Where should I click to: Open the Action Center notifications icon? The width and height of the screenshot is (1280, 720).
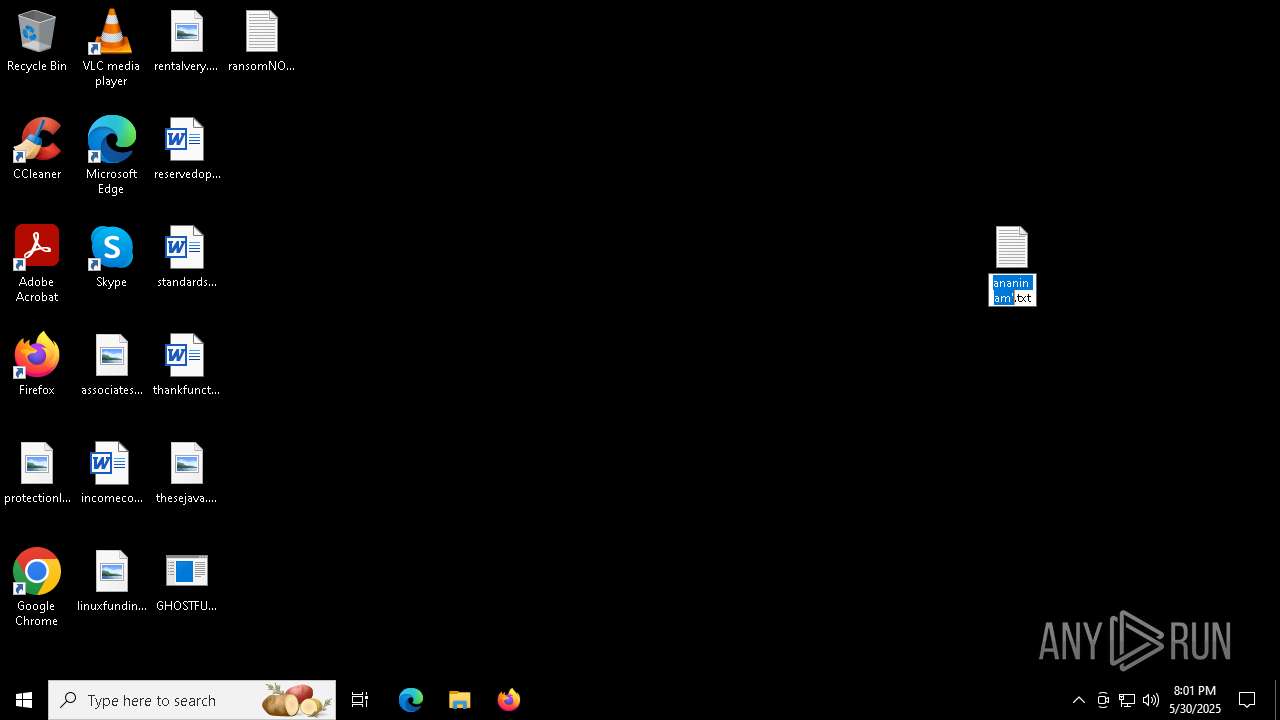coord(1248,700)
